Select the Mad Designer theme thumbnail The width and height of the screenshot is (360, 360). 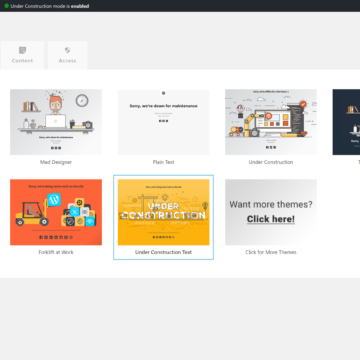tap(56, 122)
